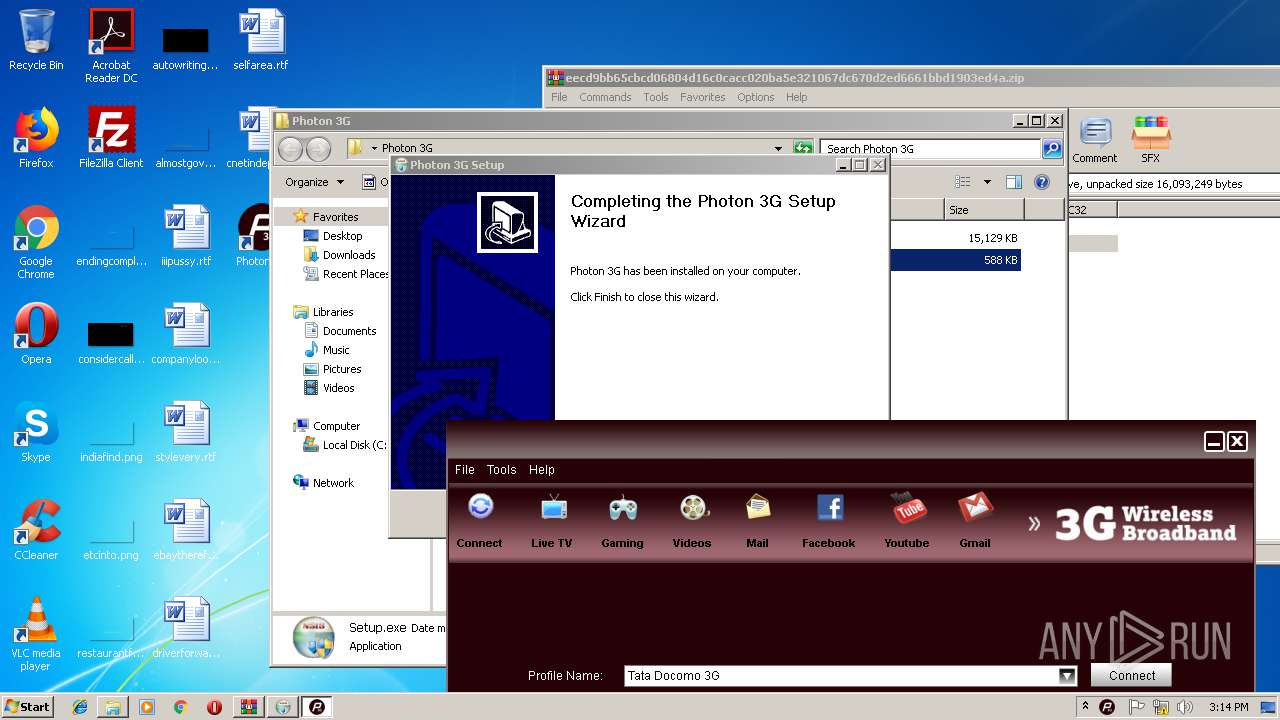Click the Connect globe icon in 3G dialer
Image resolution: width=1280 pixels, height=720 pixels.
click(480, 507)
